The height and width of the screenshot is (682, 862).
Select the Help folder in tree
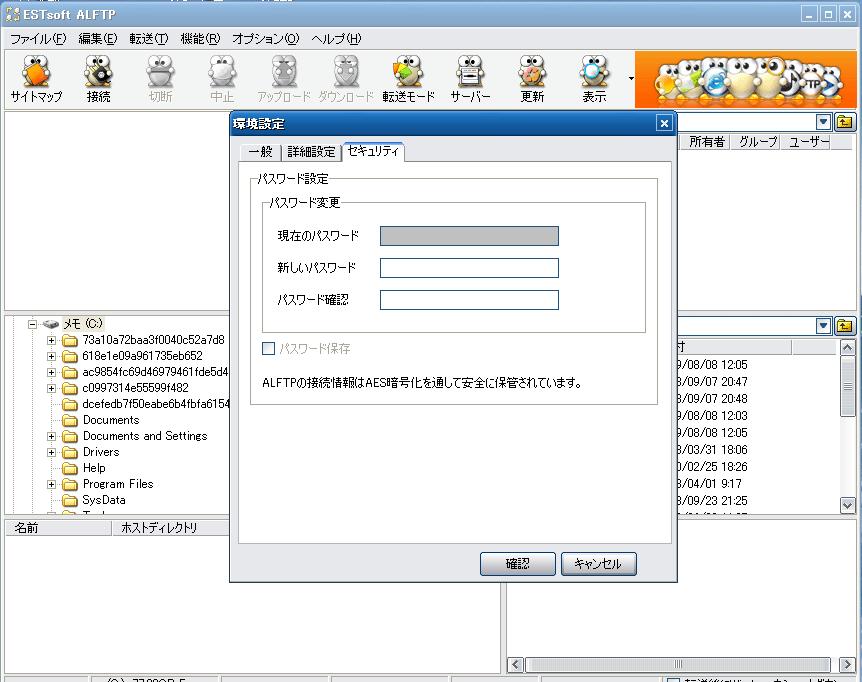point(94,468)
